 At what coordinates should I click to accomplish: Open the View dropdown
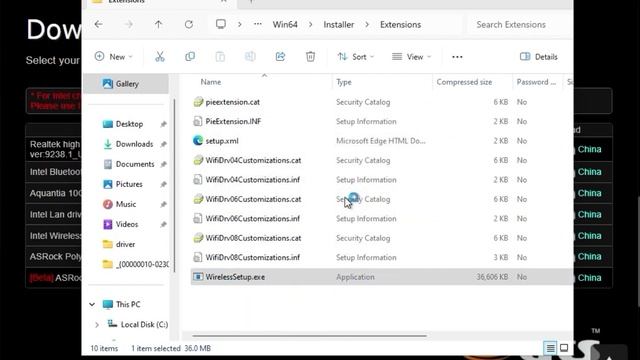[x=411, y=57]
